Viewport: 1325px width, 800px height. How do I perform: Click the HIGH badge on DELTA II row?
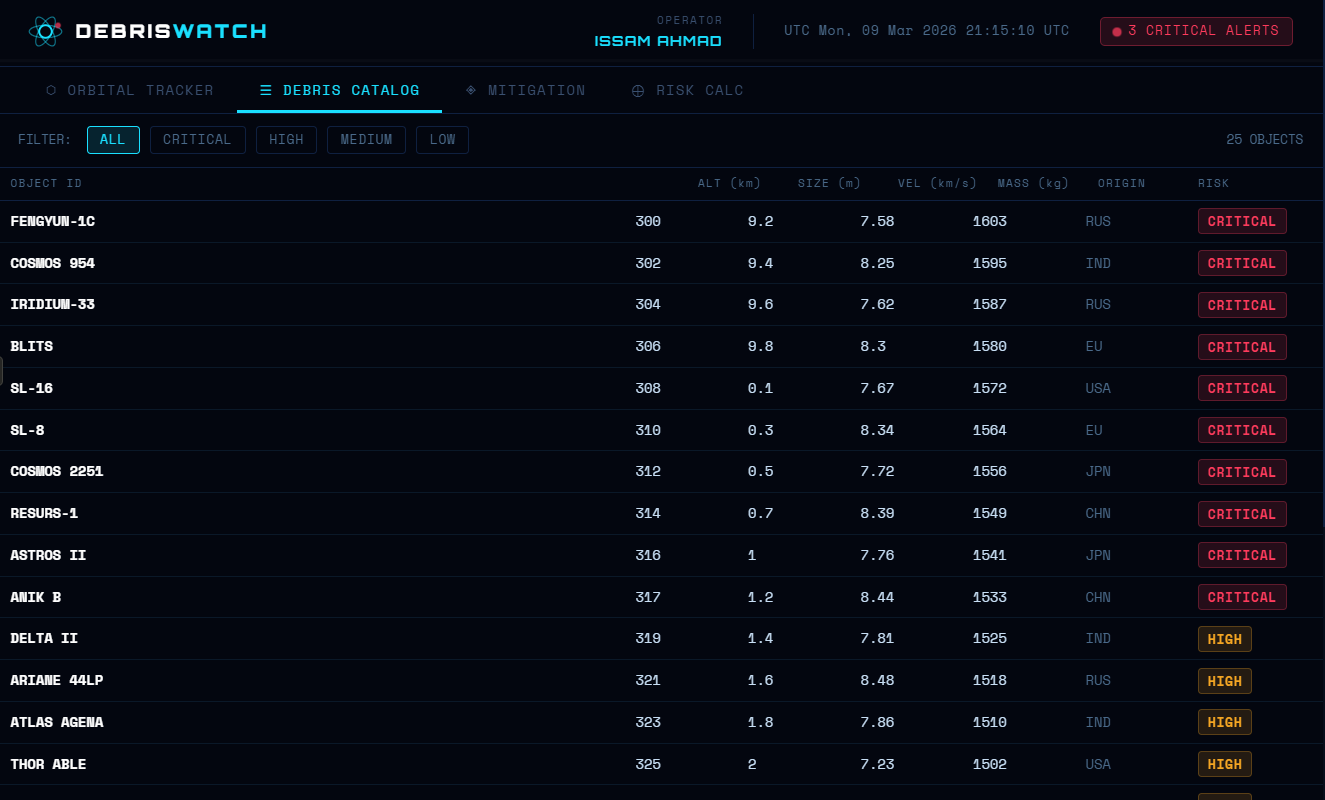point(1225,639)
